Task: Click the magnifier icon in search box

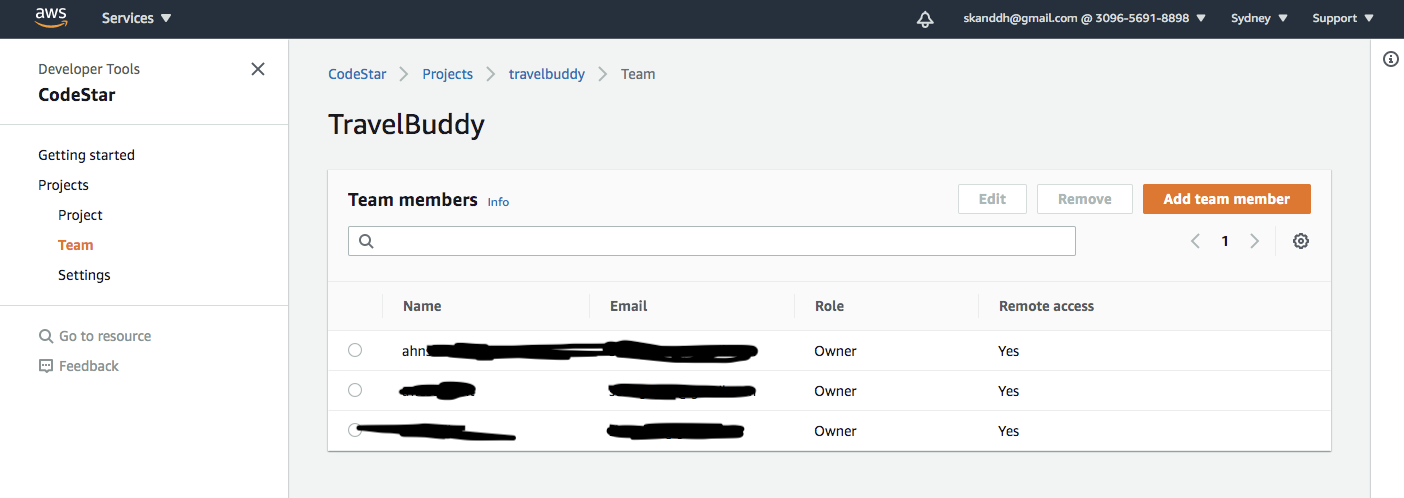Action: pyautogui.click(x=366, y=241)
